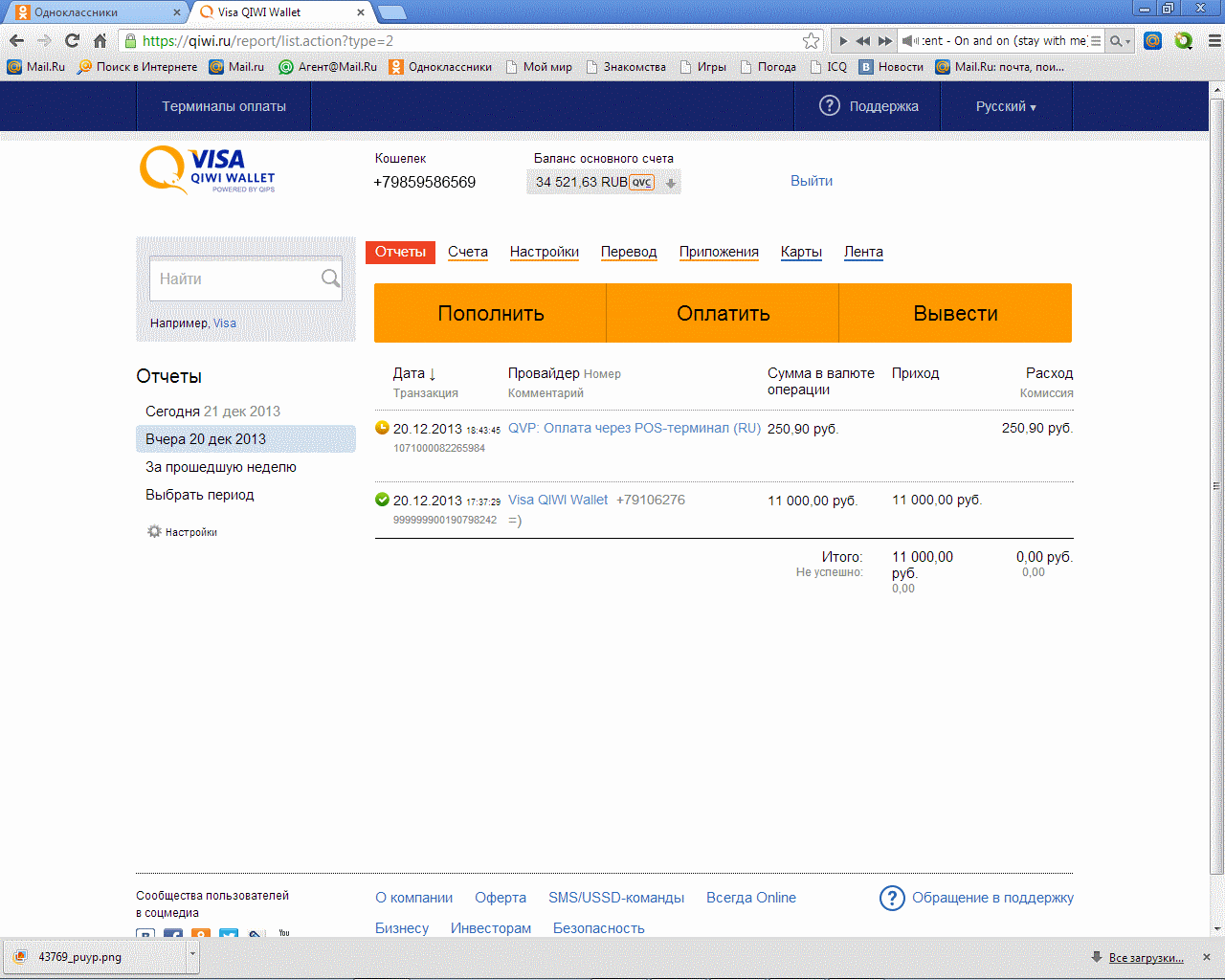
Task: Select Вчера 20 дек 2013 report
Action: tap(246, 439)
